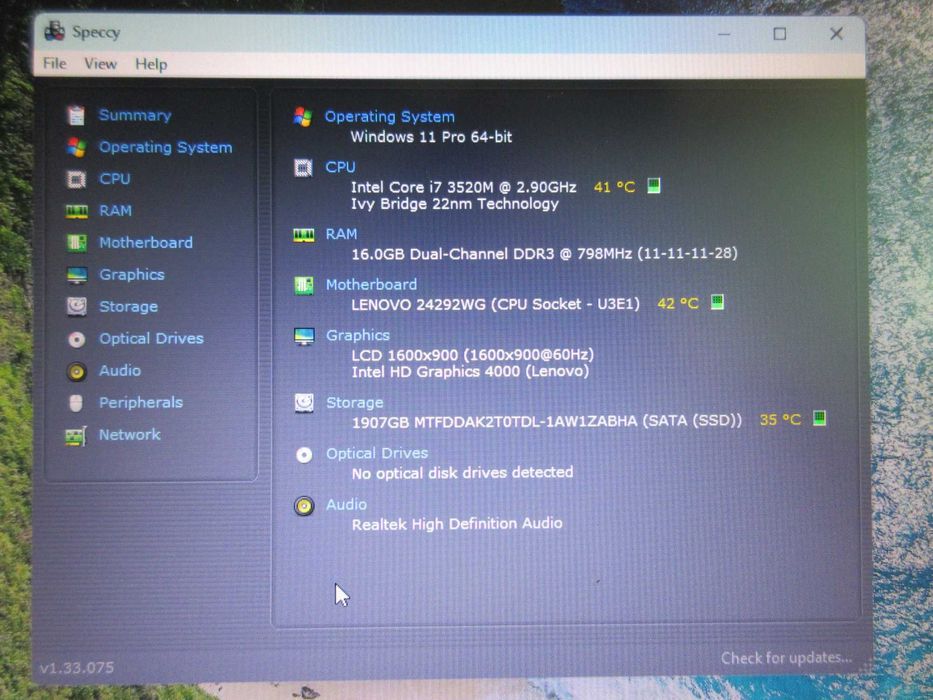The image size is (933, 700).
Task: Select Summary in the sidebar
Action: point(135,115)
